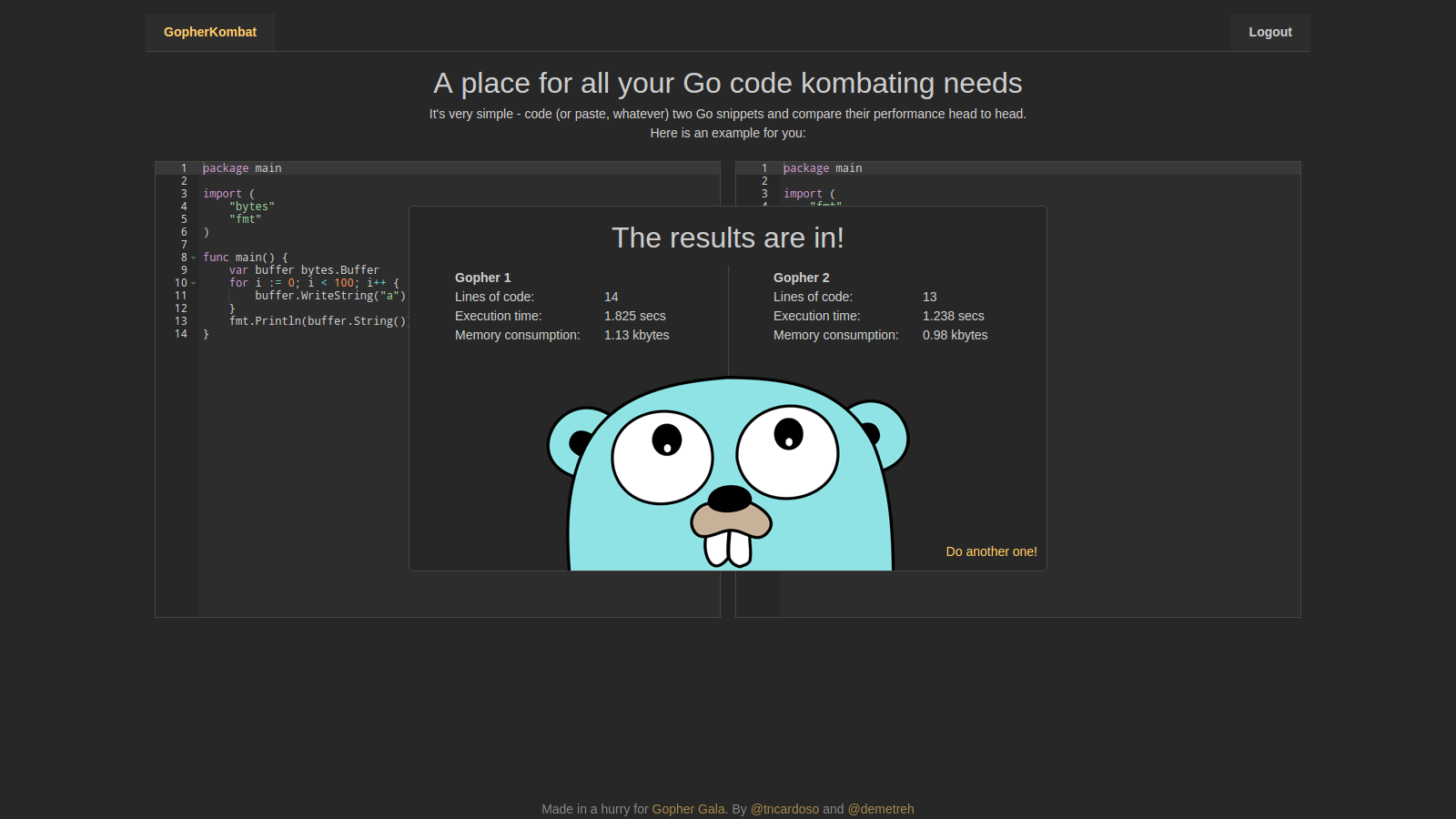Click the '"fmt"' import line in left editor
The width and height of the screenshot is (1456, 819).
click(x=246, y=219)
